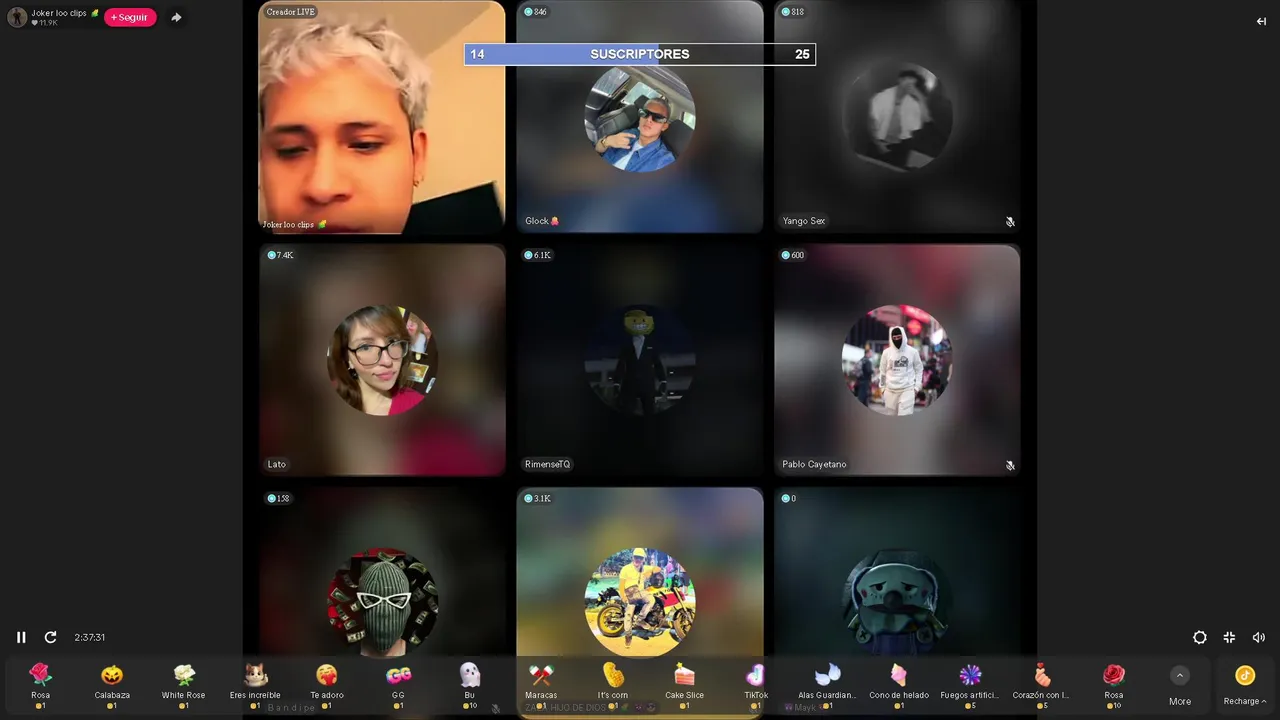This screenshot has width=1280, height=720.
Task: Open Glock's guest avatar
Action: click(640, 117)
